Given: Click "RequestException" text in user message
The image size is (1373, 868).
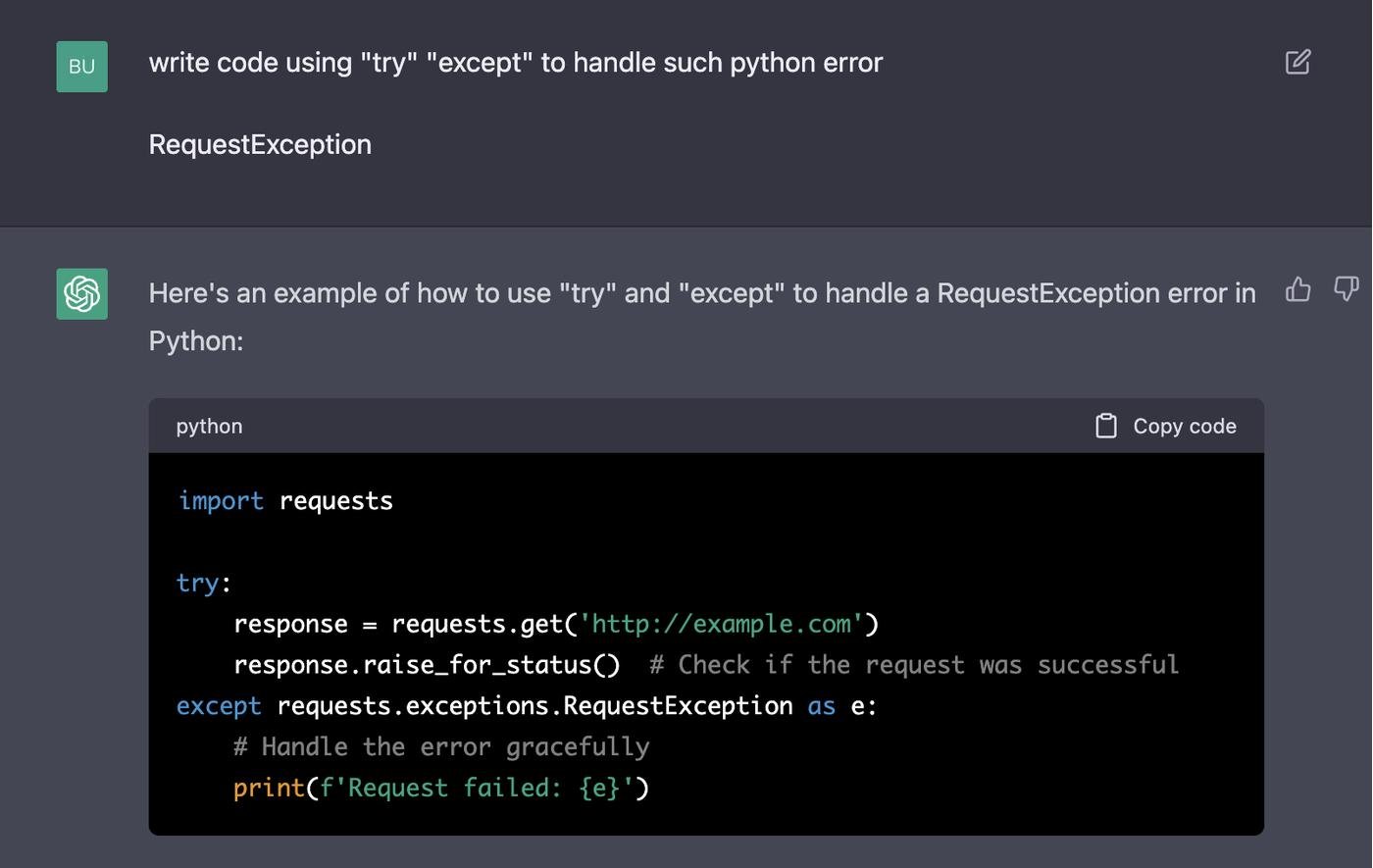Looking at the screenshot, I should [260, 145].
